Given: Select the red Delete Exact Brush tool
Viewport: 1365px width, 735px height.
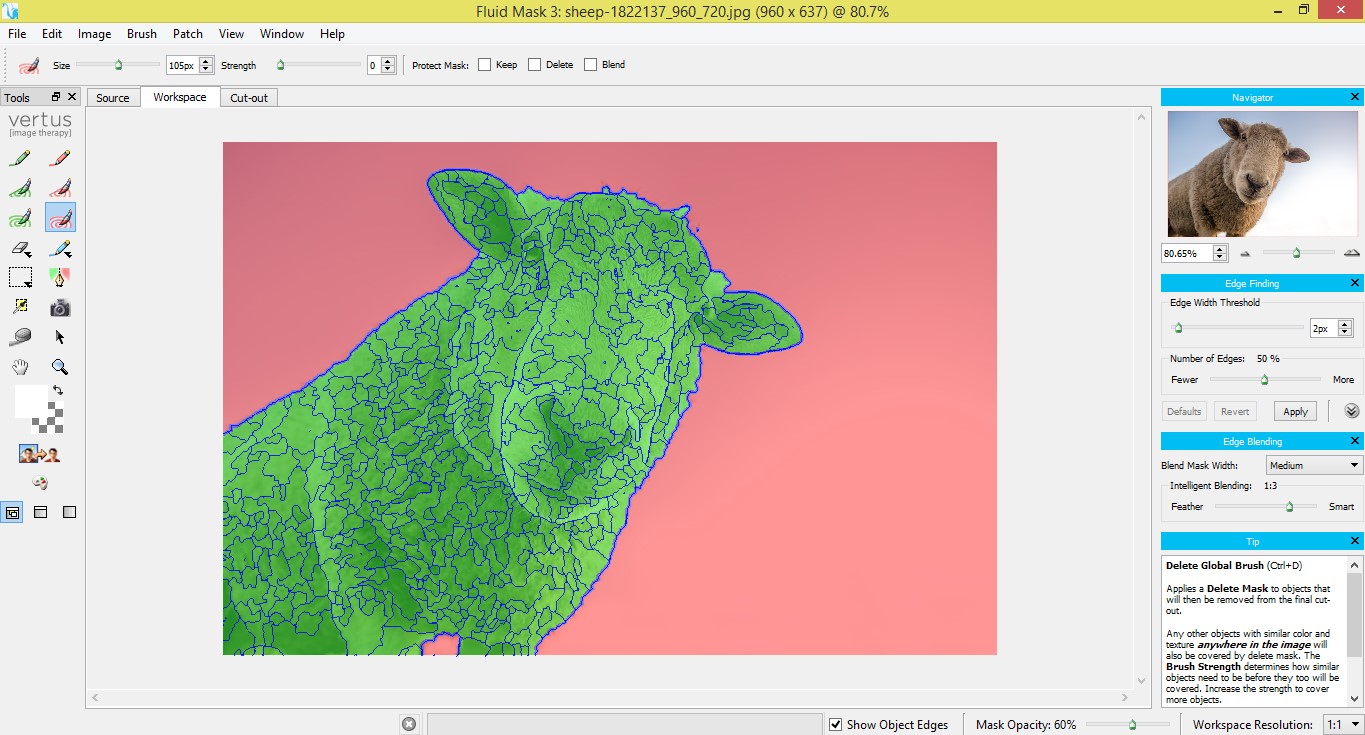Looking at the screenshot, I should tap(60, 158).
